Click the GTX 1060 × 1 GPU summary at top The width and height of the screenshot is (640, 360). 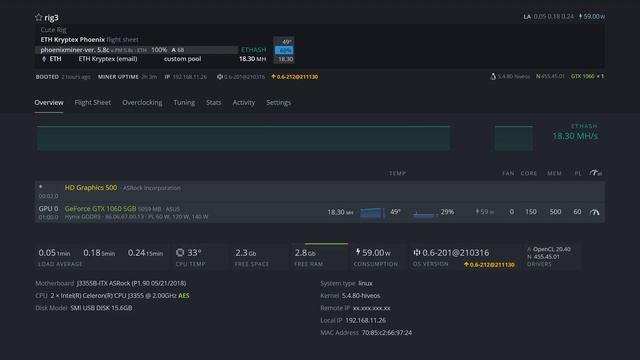point(587,76)
